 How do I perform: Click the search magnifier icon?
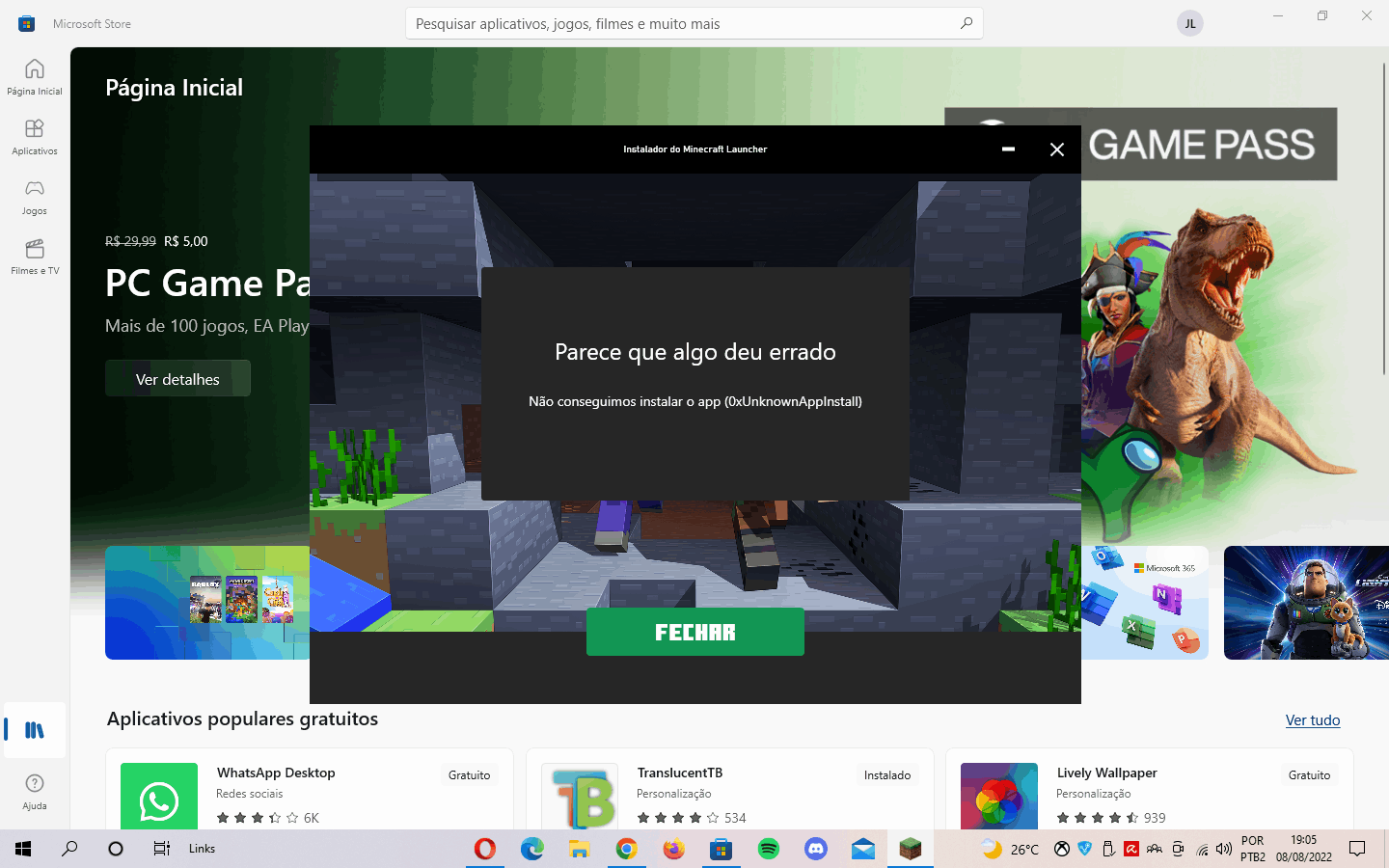click(966, 23)
